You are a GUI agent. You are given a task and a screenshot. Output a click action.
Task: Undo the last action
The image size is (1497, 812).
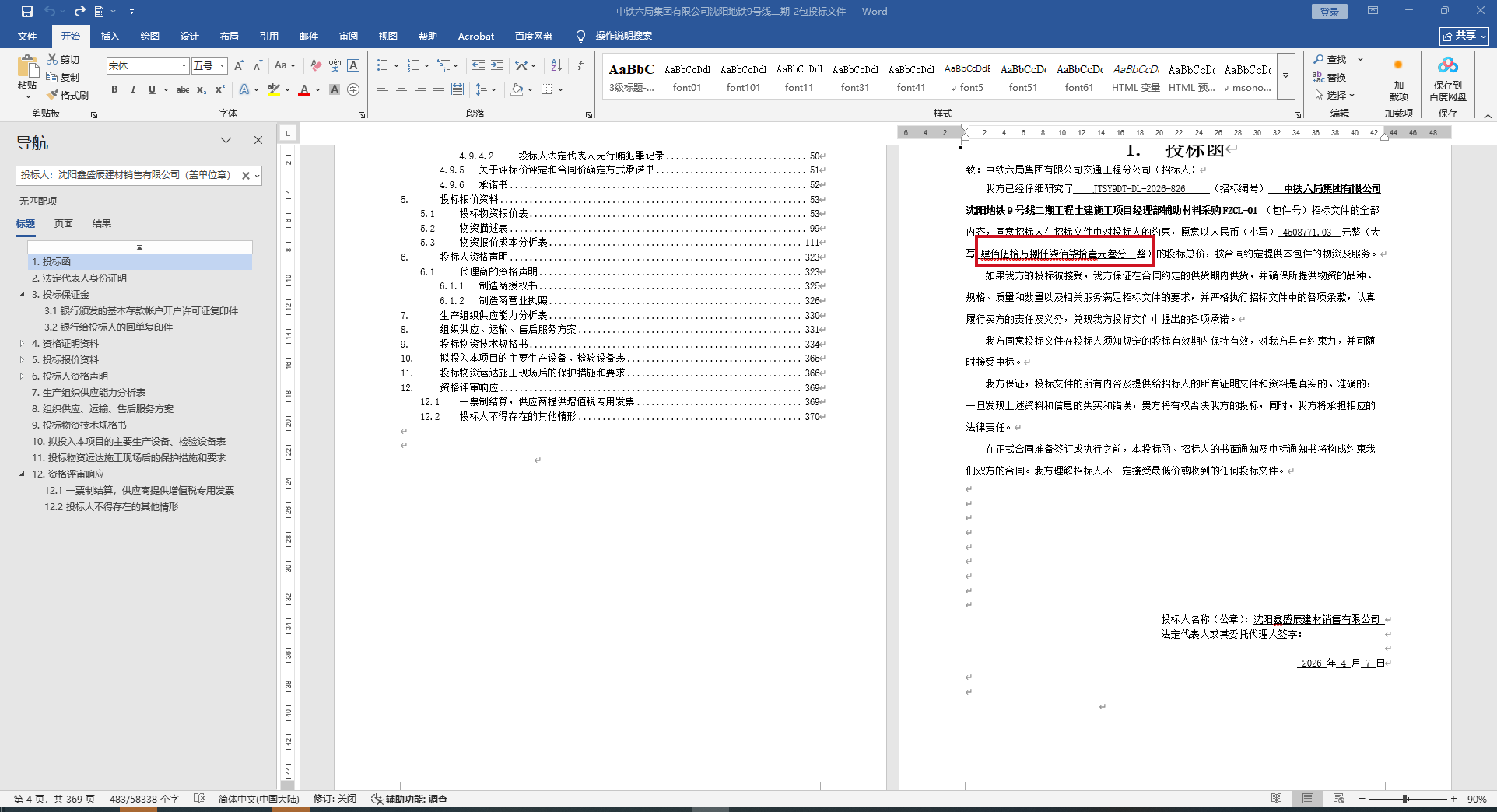(x=50, y=12)
